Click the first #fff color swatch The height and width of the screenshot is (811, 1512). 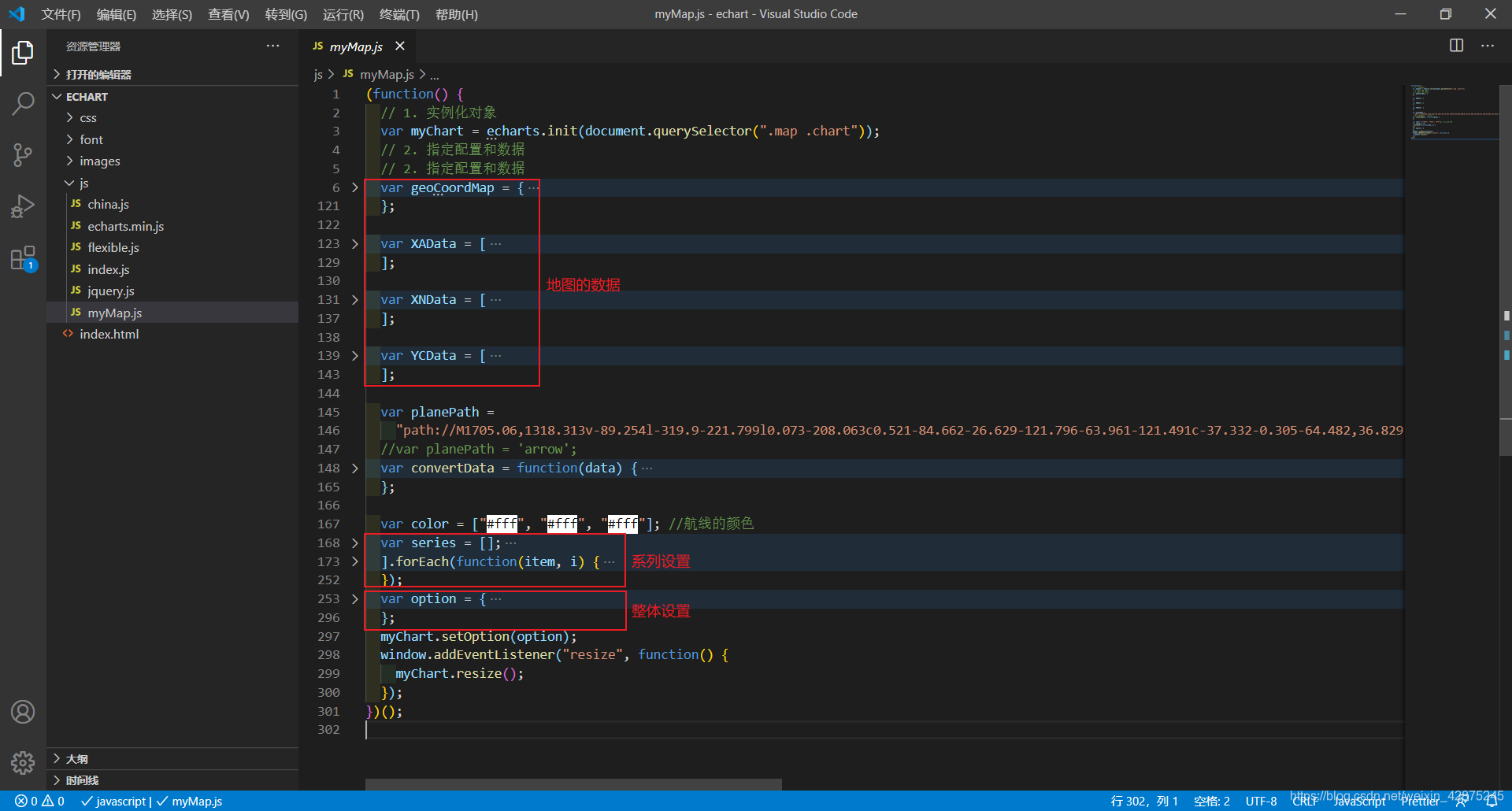pyautogui.click(x=502, y=524)
